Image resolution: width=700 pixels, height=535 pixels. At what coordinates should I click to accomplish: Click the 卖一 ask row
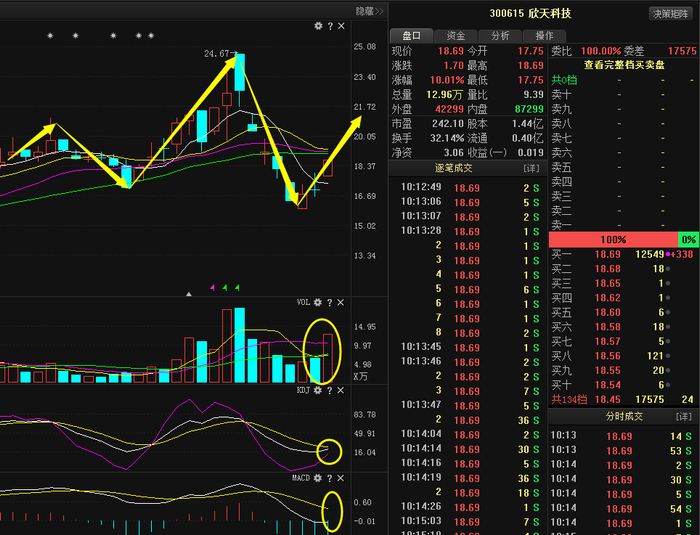point(622,225)
